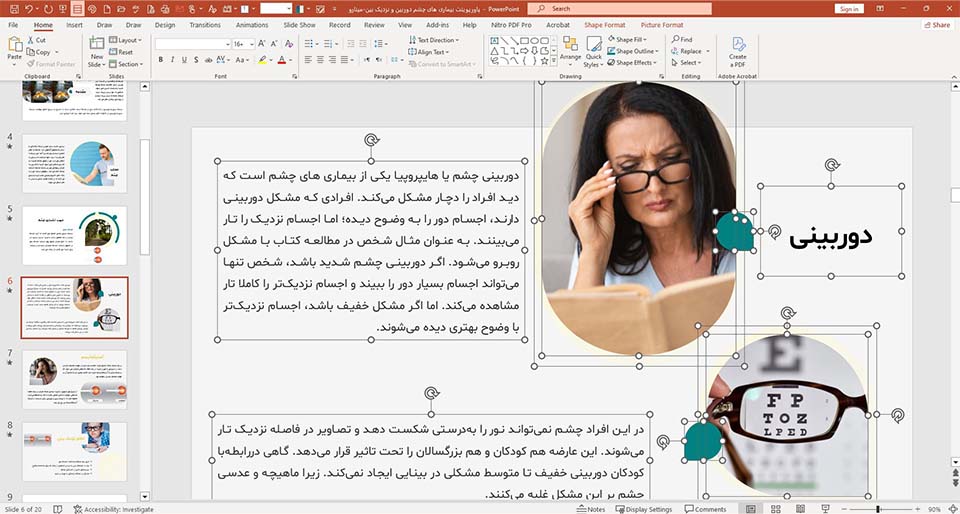This screenshot has height=514, width=960.
Task: Paste clipboard contents
Action: click(14, 50)
